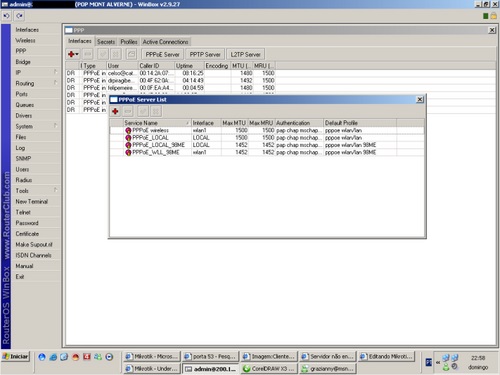Click the Default Profile column header
This screenshot has width=500, height=375.
(360, 123)
